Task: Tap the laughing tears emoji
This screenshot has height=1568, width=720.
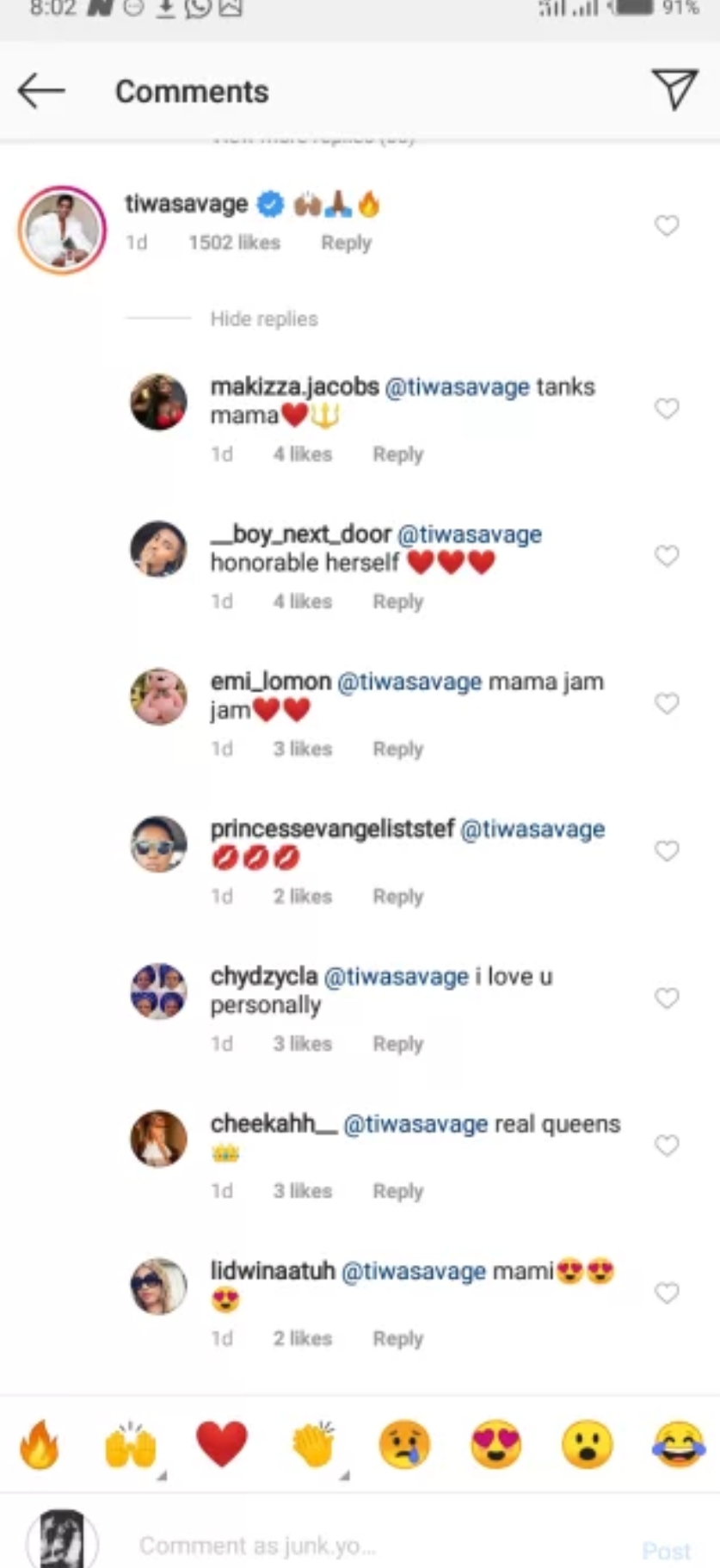Action: click(678, 1443)
